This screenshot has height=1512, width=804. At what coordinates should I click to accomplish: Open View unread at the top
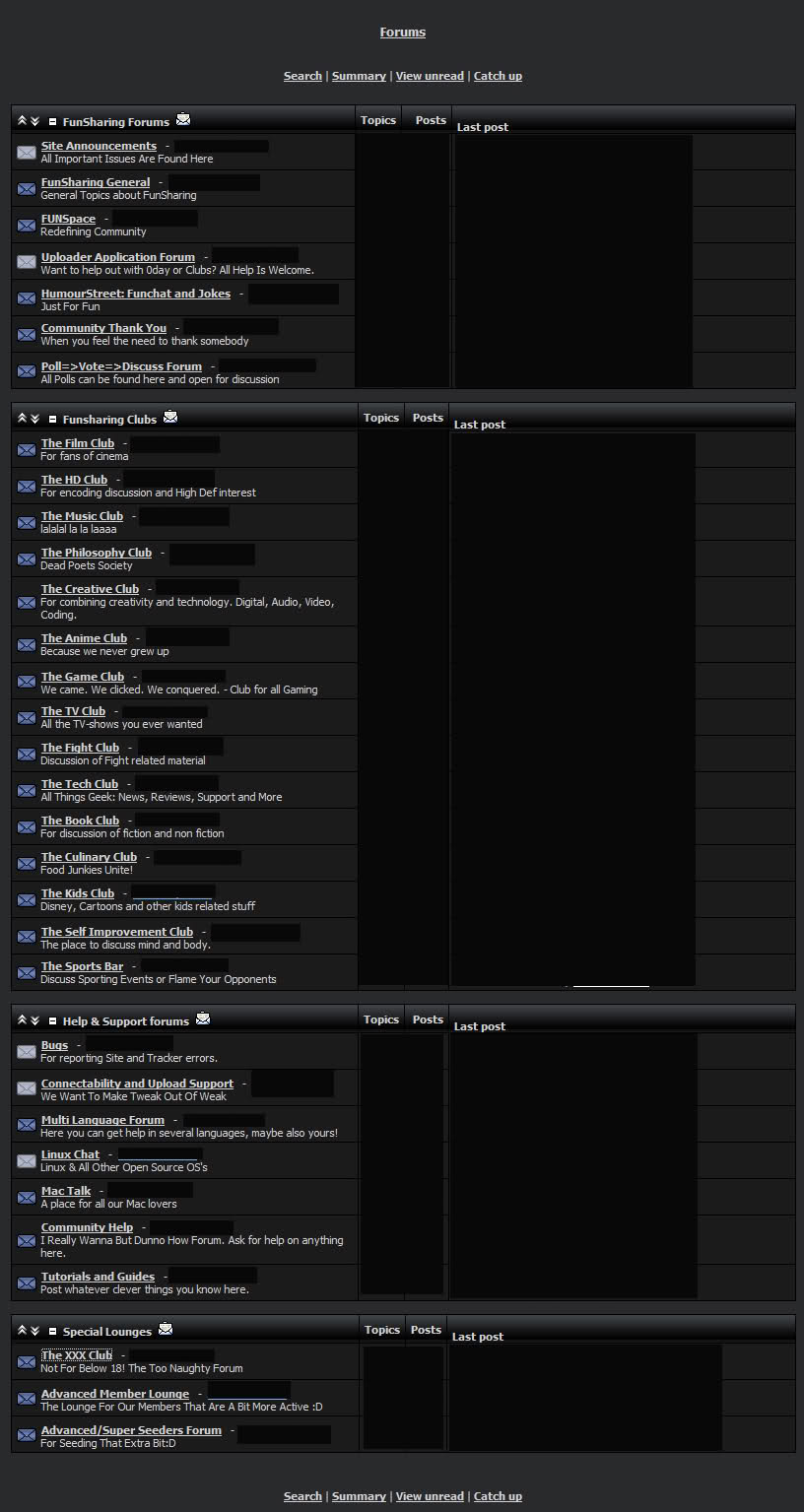430,76
